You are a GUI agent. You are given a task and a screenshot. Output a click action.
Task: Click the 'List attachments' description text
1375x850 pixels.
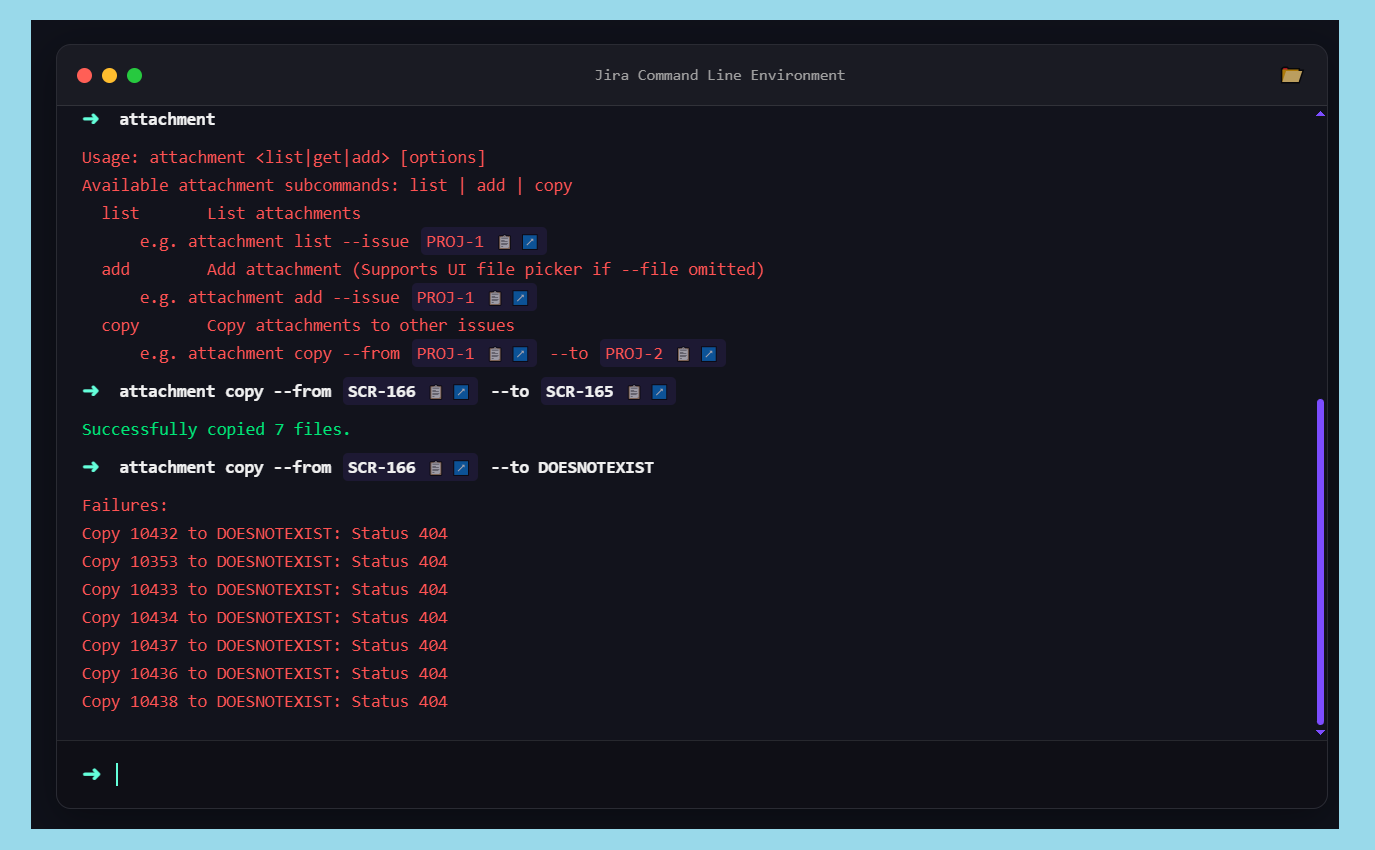pyautogui.click(x=284, y=214)
